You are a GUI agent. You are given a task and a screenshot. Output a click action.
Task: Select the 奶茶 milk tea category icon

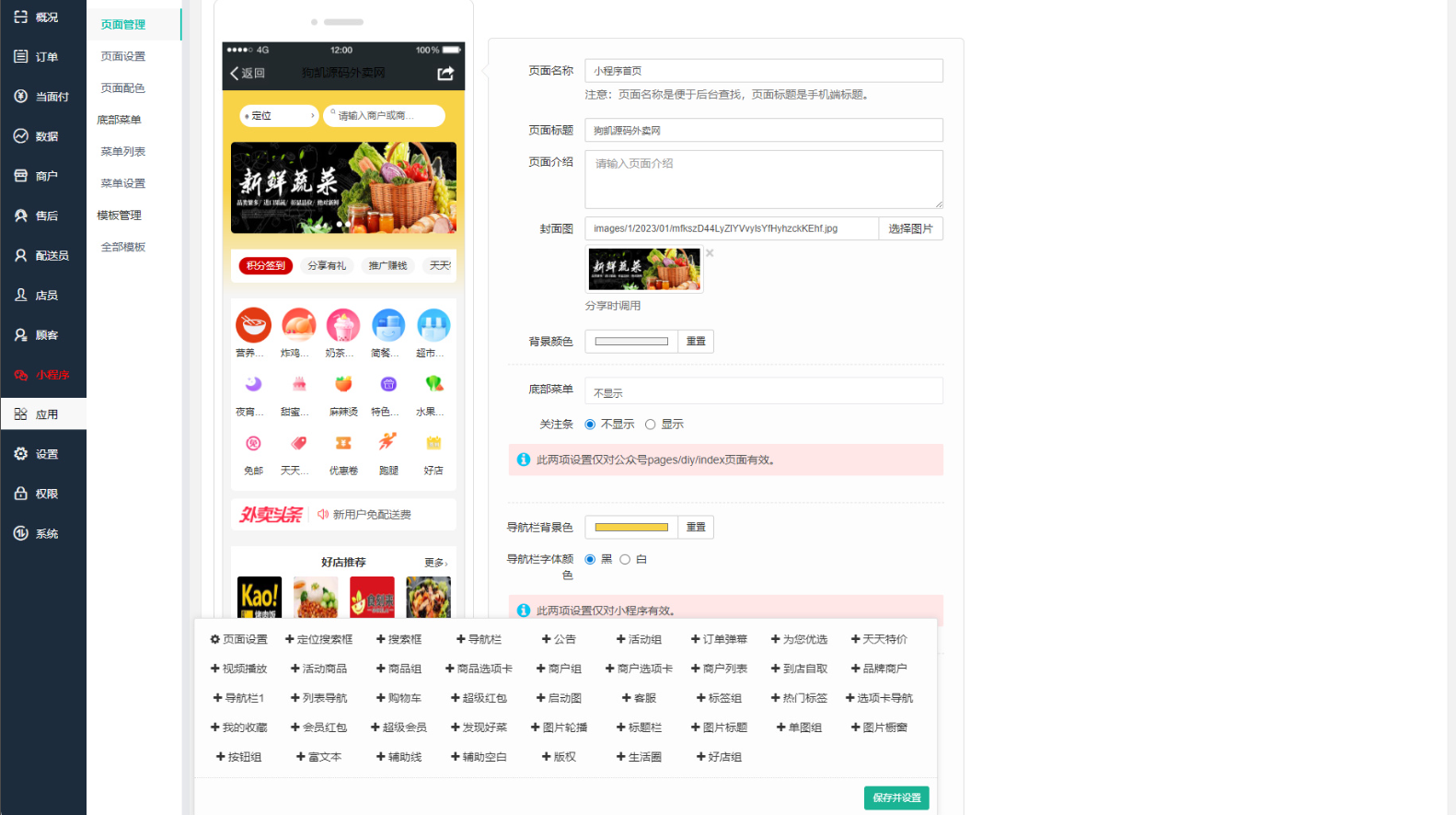click(x=342, y=326)
